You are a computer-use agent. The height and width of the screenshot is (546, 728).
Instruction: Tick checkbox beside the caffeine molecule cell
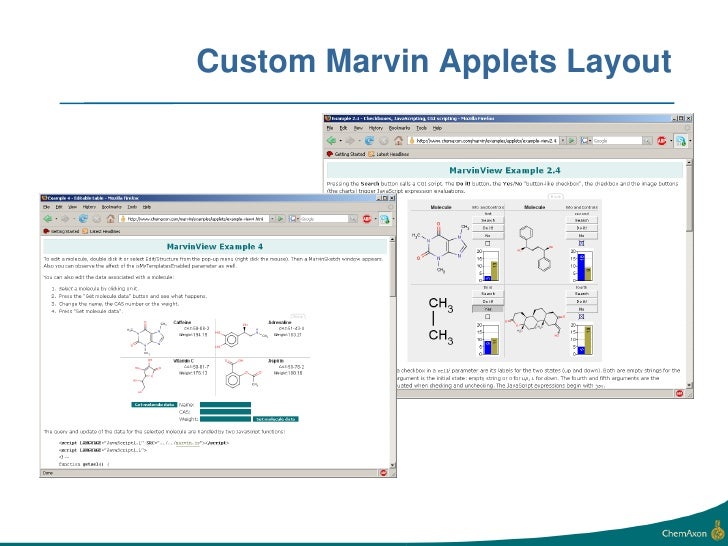click(488, 243)
